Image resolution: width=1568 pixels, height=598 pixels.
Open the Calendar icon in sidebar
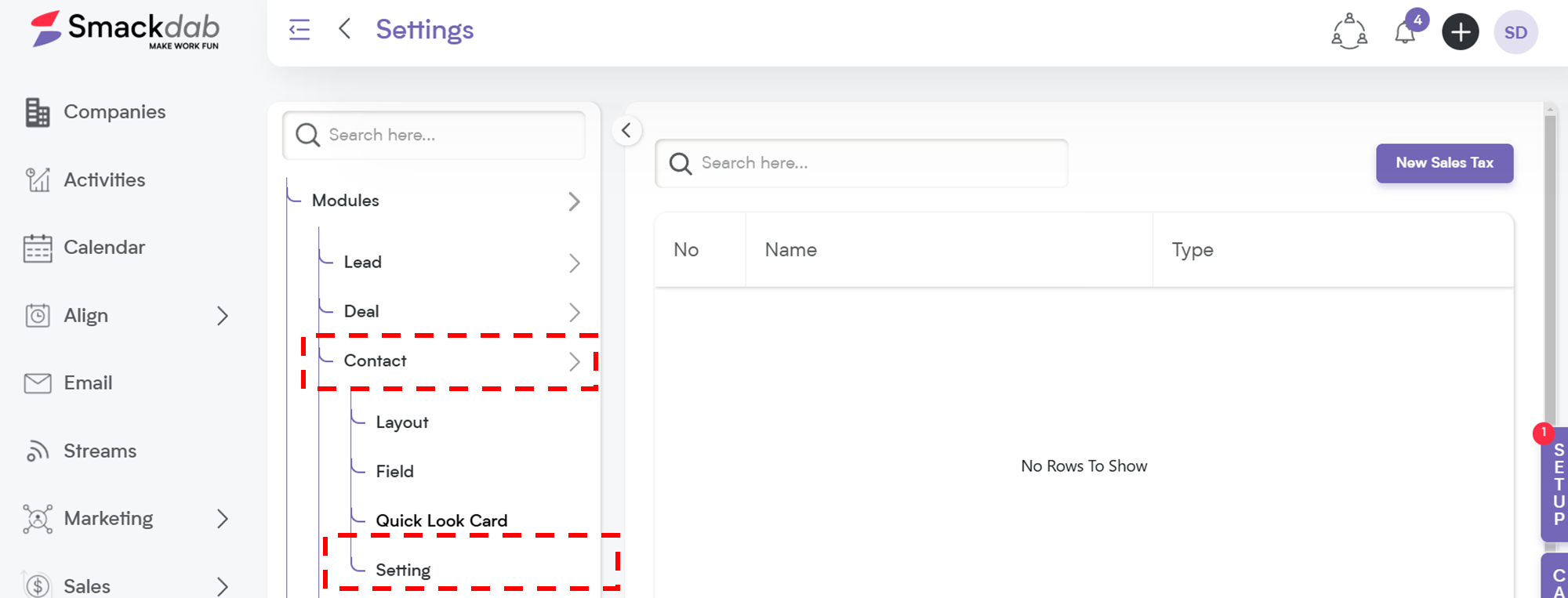37,248
